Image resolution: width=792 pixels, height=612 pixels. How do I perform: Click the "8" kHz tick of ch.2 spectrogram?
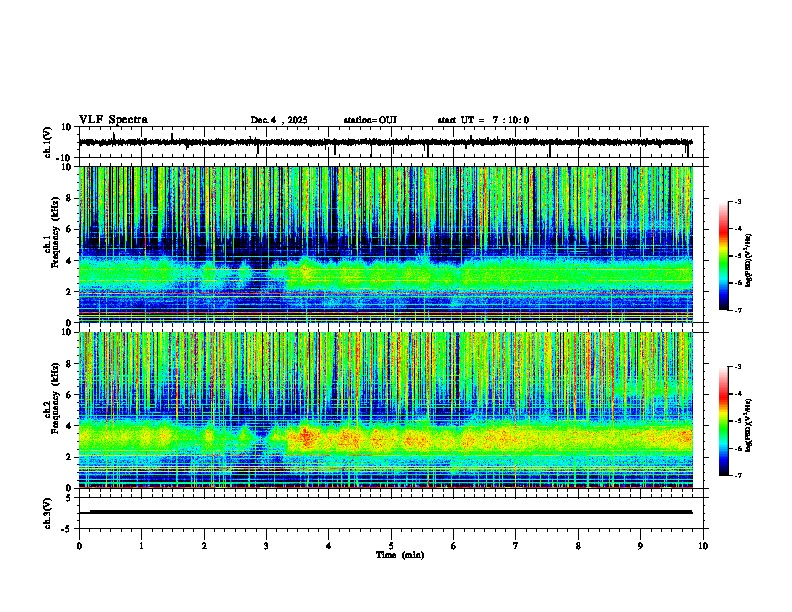69,364
